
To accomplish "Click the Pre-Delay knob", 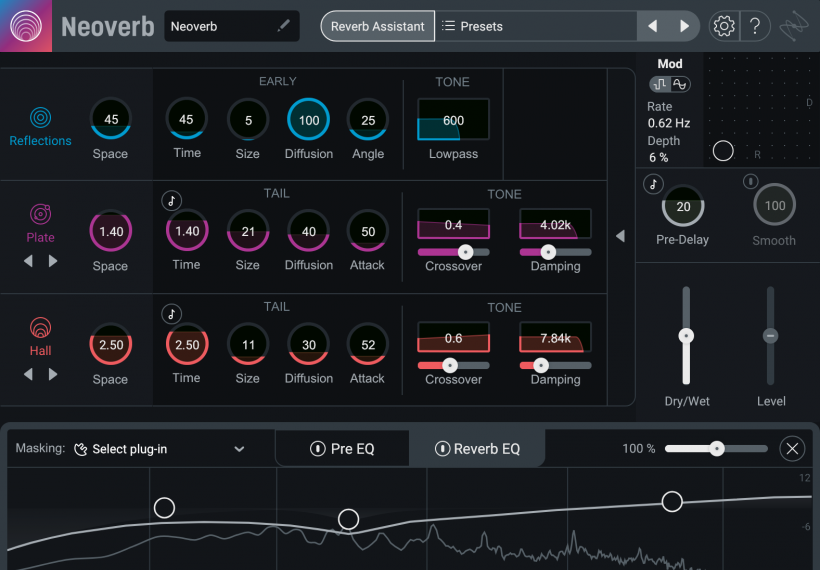I will click(683, 206).
